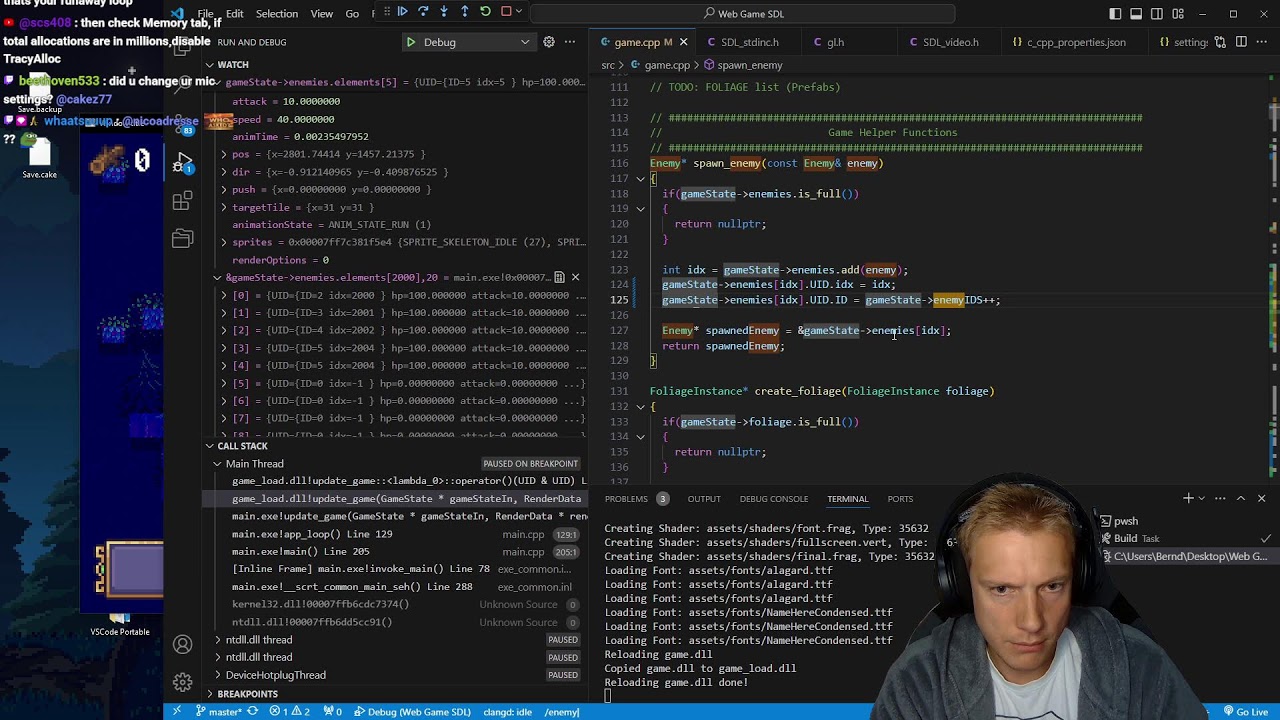Open Manage gear in activity bar
The image size is (1280, 720).
183,683
